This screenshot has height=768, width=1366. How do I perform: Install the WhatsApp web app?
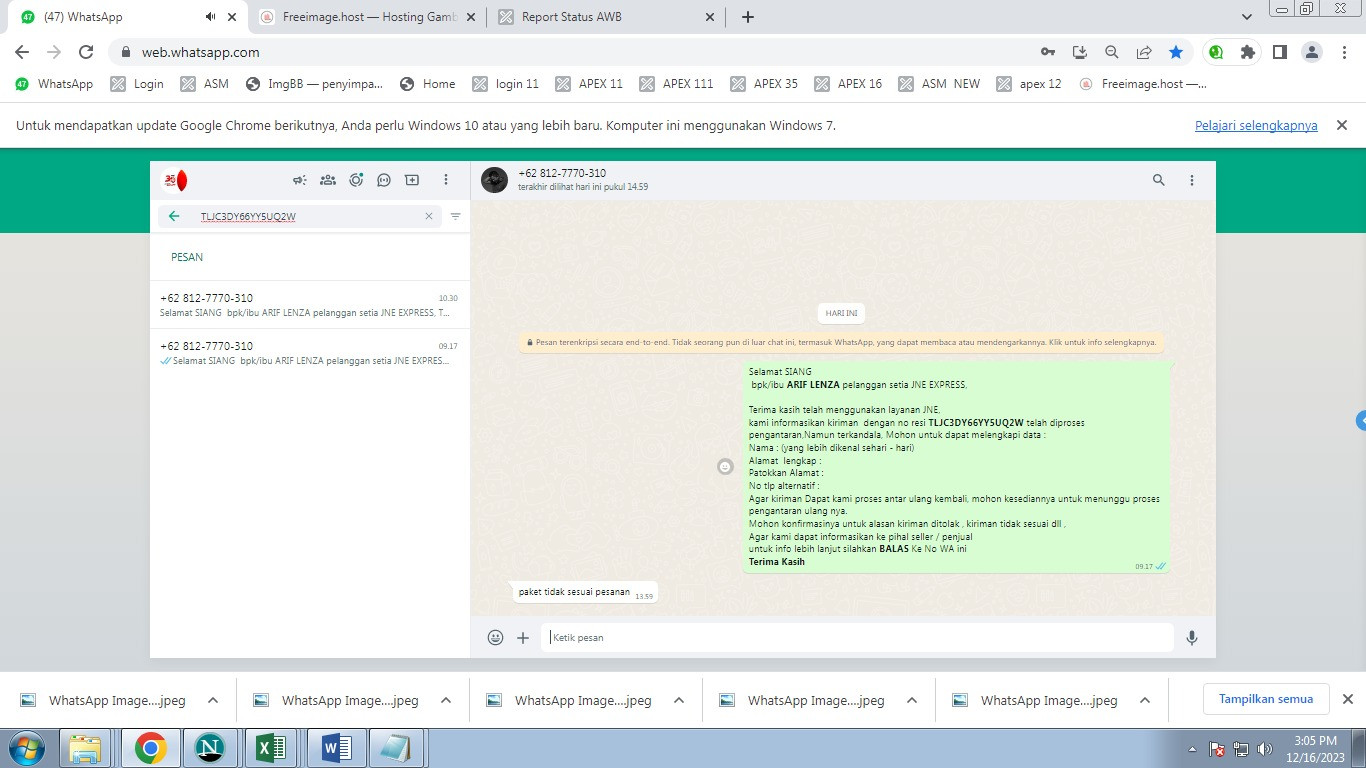click(x=1080, y=52)
